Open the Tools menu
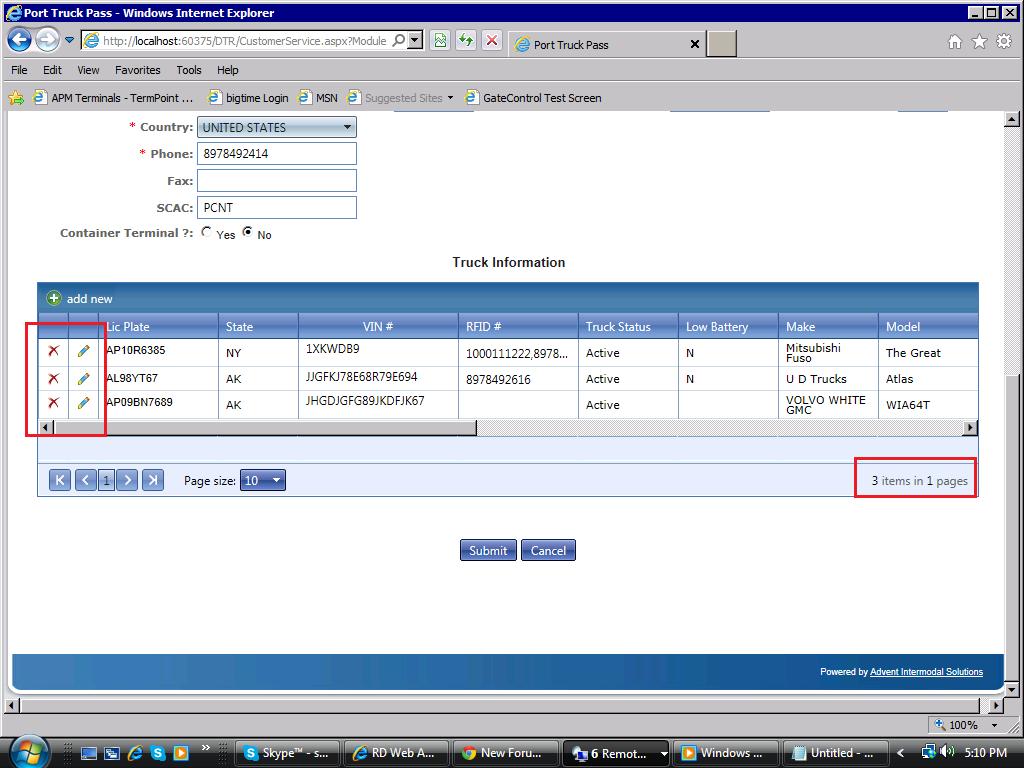The width and height of the screenshot is (1024, 768). pyautogui.click(x=189, y=70)
